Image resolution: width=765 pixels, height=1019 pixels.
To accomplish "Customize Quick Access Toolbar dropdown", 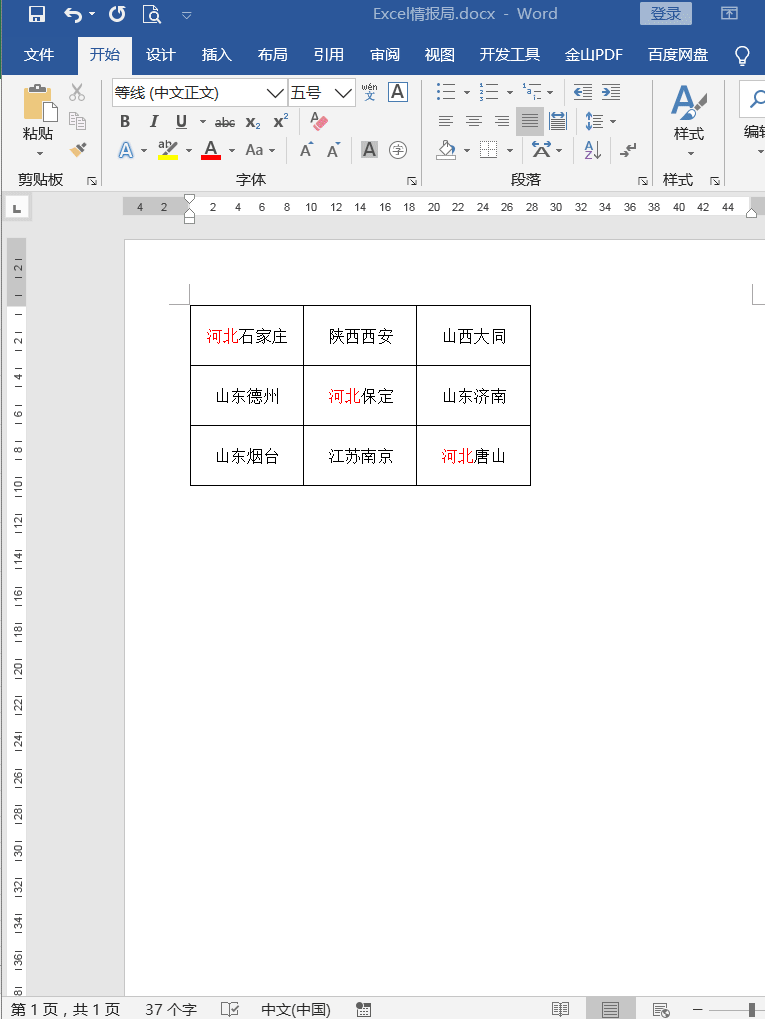I will (x=187, y=14).
